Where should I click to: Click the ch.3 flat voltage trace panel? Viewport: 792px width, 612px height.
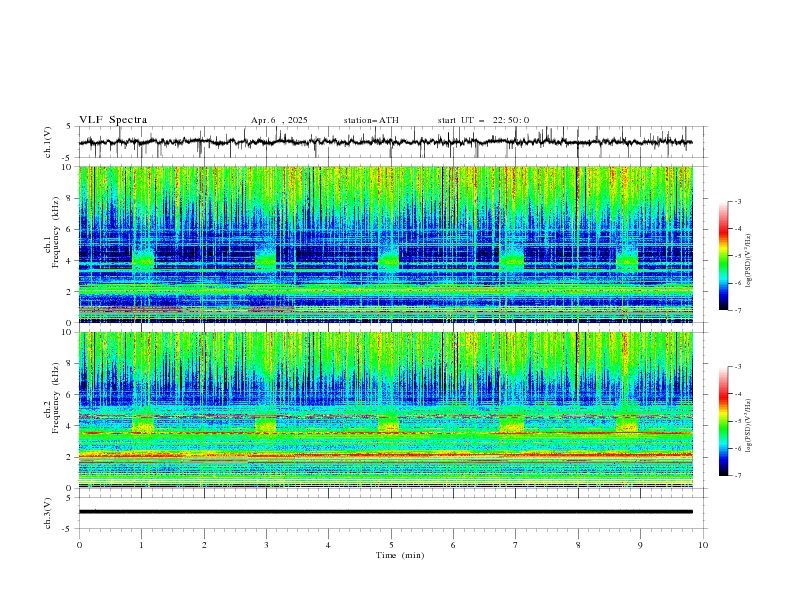coord(393,513)
